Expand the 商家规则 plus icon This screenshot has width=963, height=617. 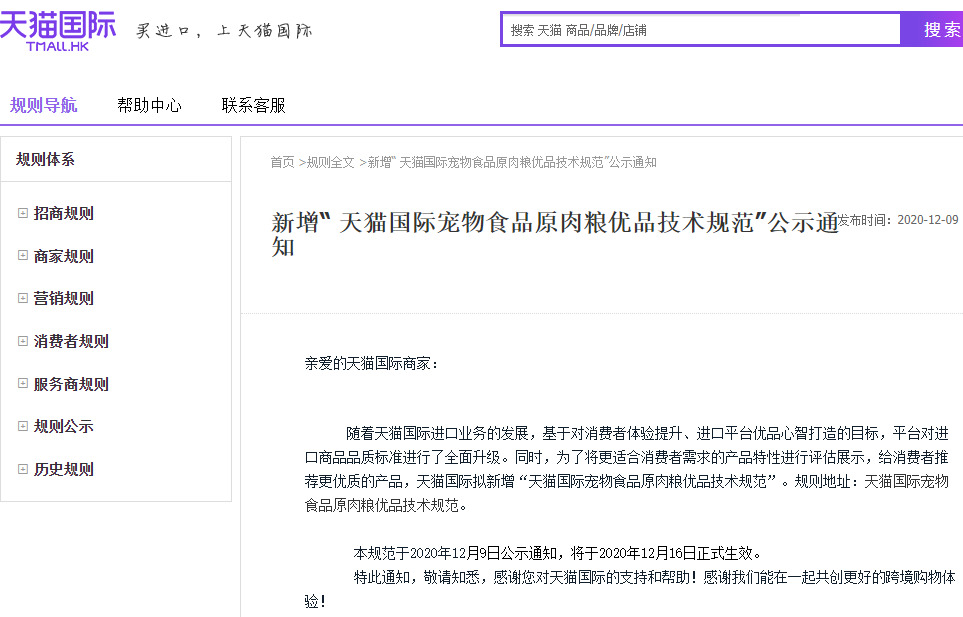click(23, 255)
